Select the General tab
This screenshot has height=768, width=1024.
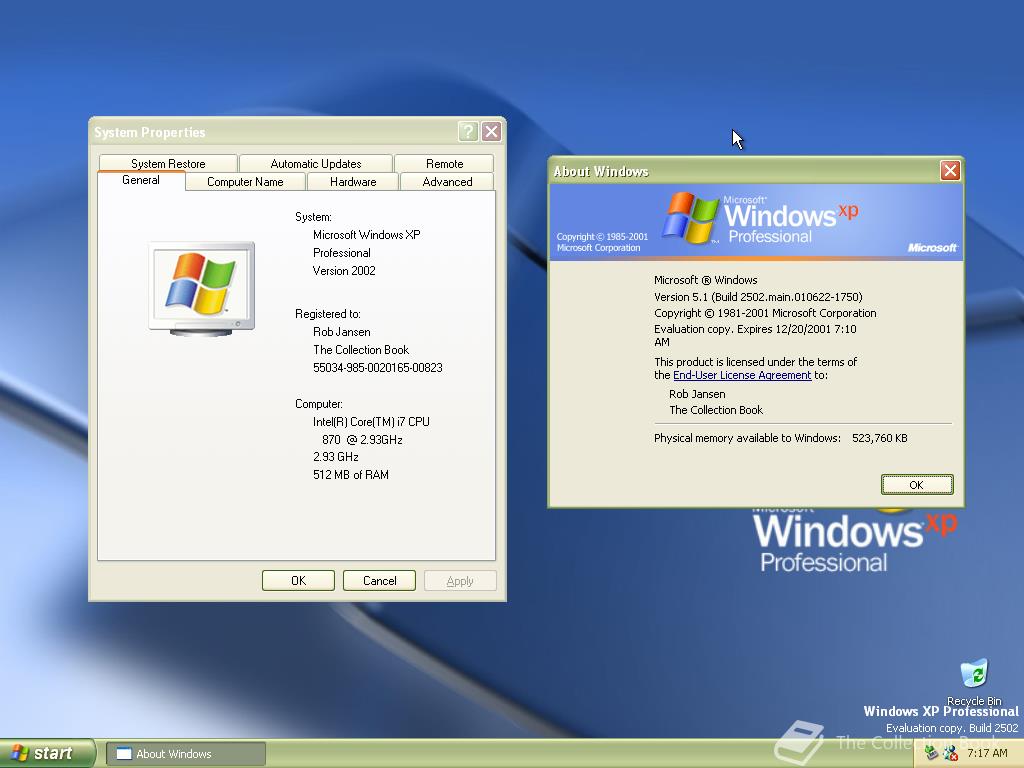[140, 180]
